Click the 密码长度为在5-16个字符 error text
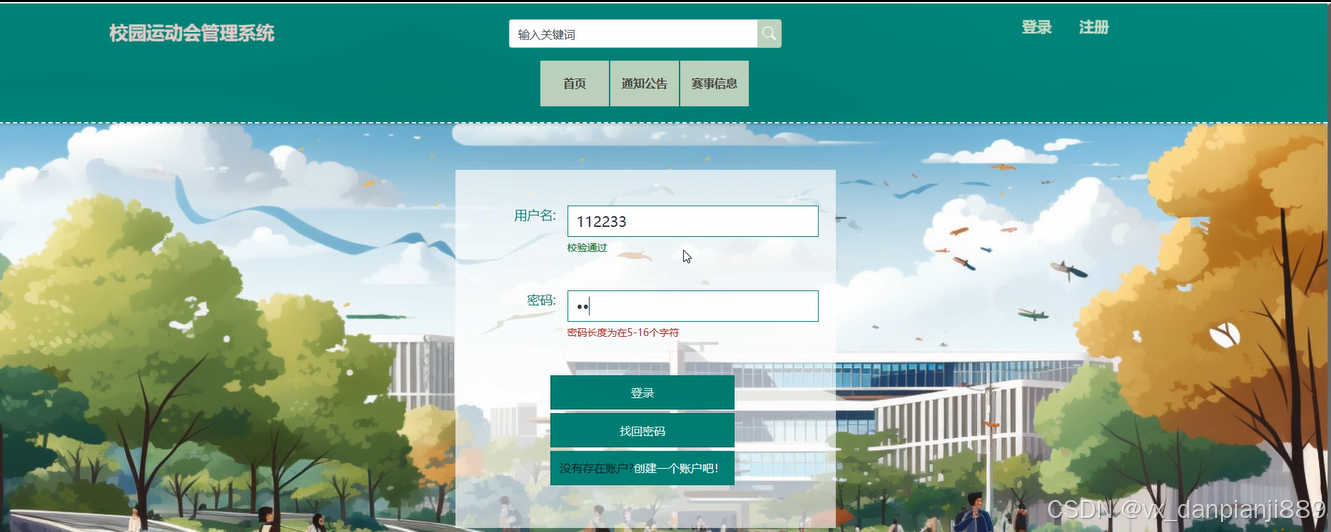Image resolution: width=1331 pixels, height=532 pixels. click(623, 333)
